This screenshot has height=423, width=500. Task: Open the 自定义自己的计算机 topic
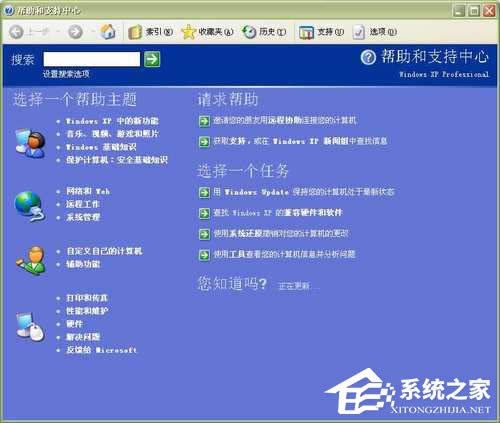104,251
